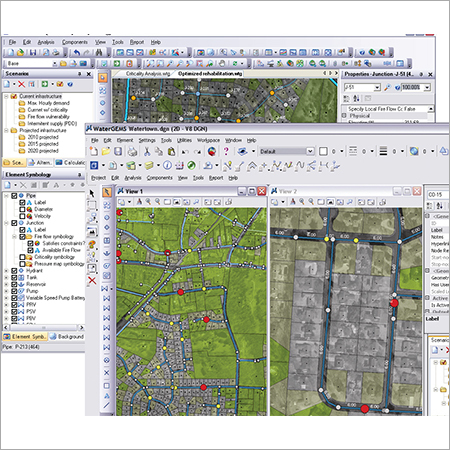Select the 2010 projected scenario
The height and width of the screenshot is (450, 450).
tap(43, 137)
